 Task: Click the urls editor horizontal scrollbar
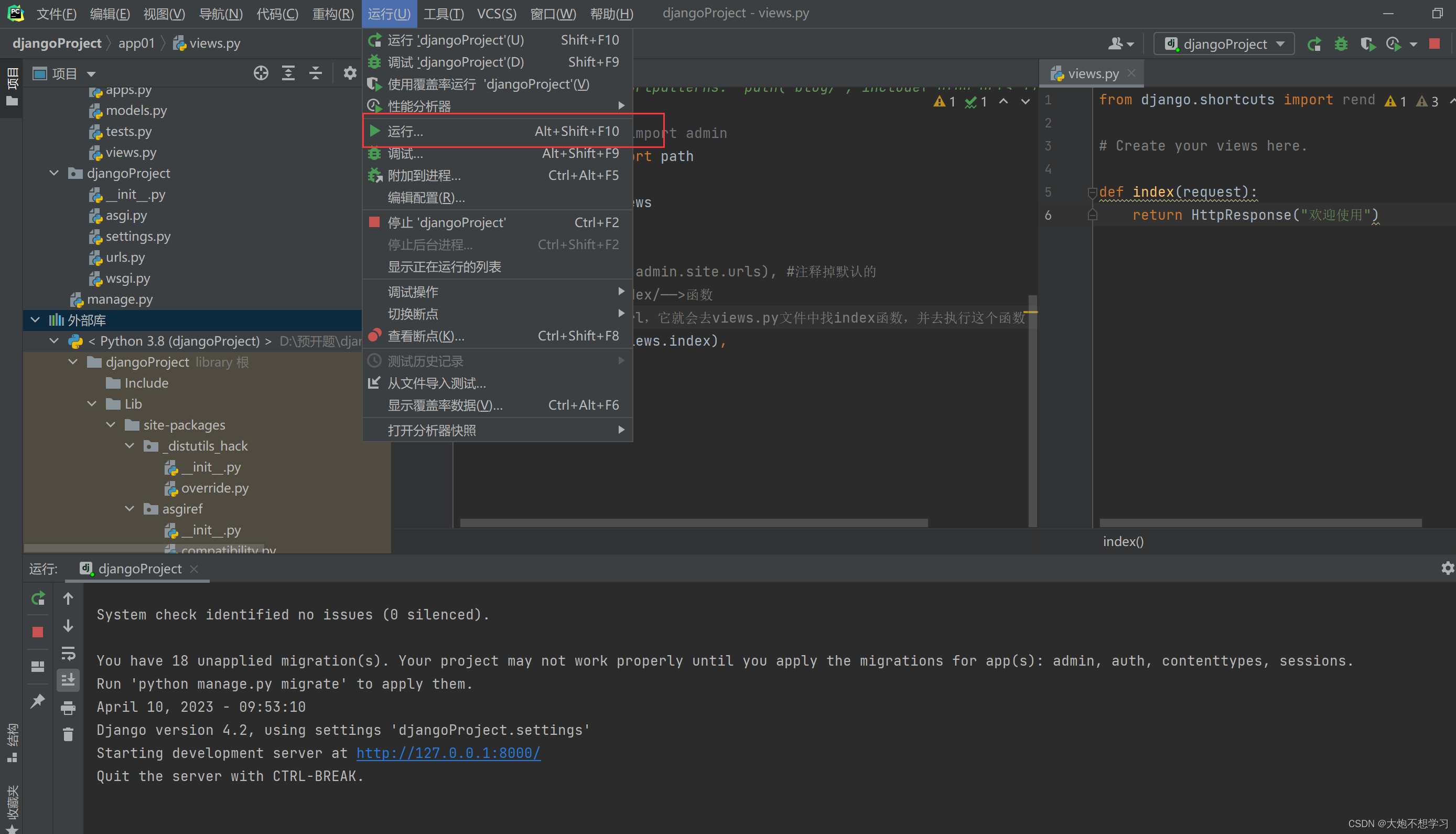tap(693, 522)
